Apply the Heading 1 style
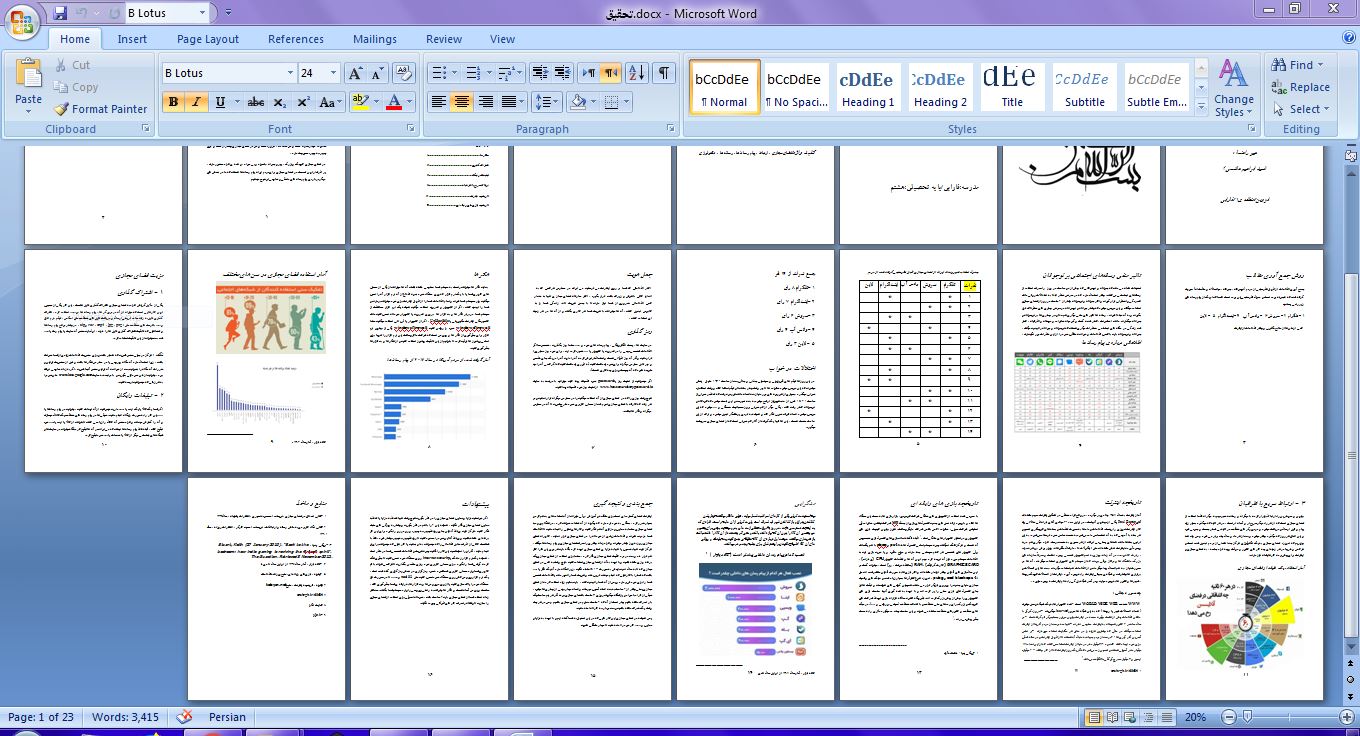1360x736 pixels. tap(867, 88)
